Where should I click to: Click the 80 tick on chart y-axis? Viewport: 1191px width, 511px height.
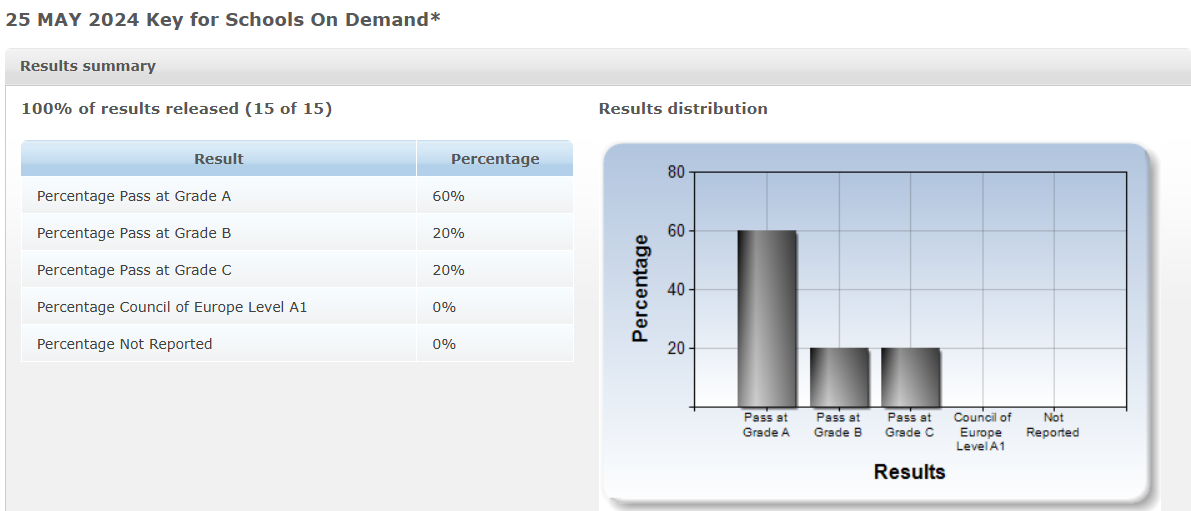677,172
